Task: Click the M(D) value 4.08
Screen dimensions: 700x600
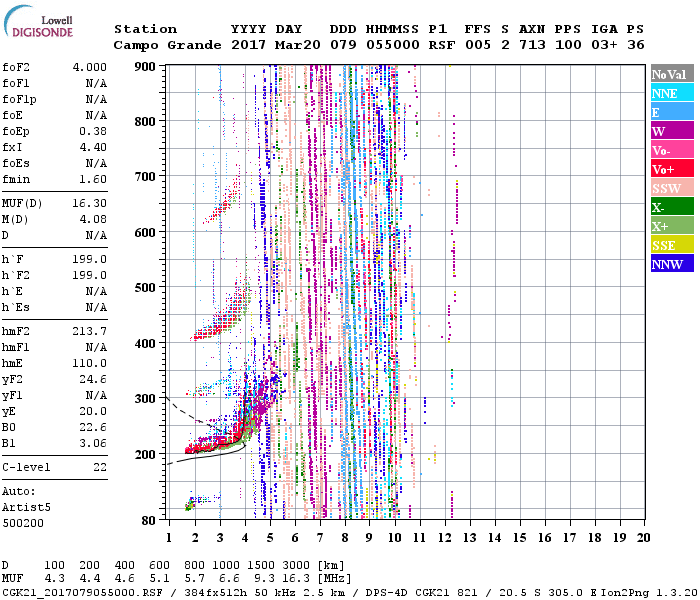Action: 93,219
